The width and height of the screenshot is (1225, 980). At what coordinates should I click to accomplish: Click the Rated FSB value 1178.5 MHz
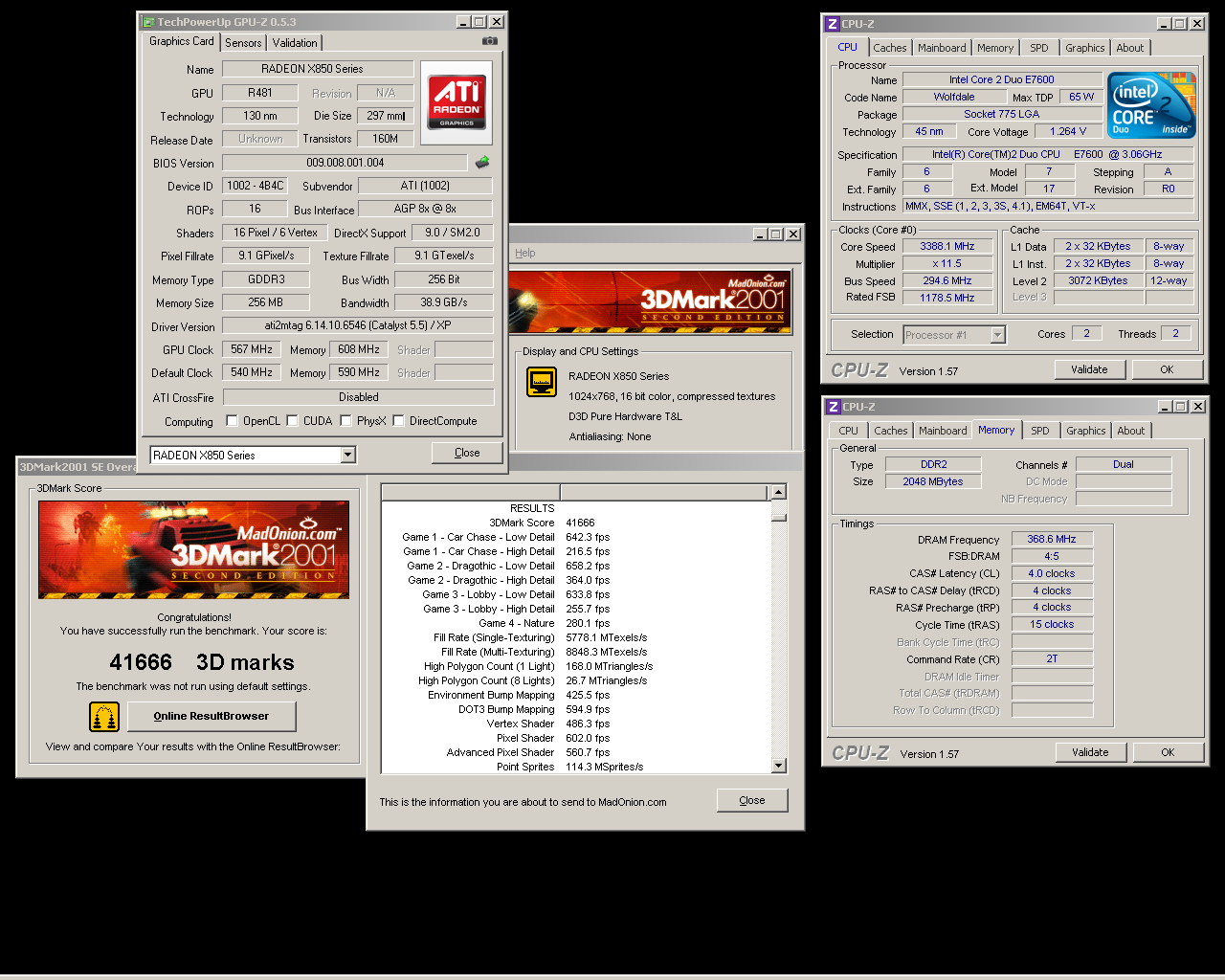pyautogui.click(x=947, y=298)
